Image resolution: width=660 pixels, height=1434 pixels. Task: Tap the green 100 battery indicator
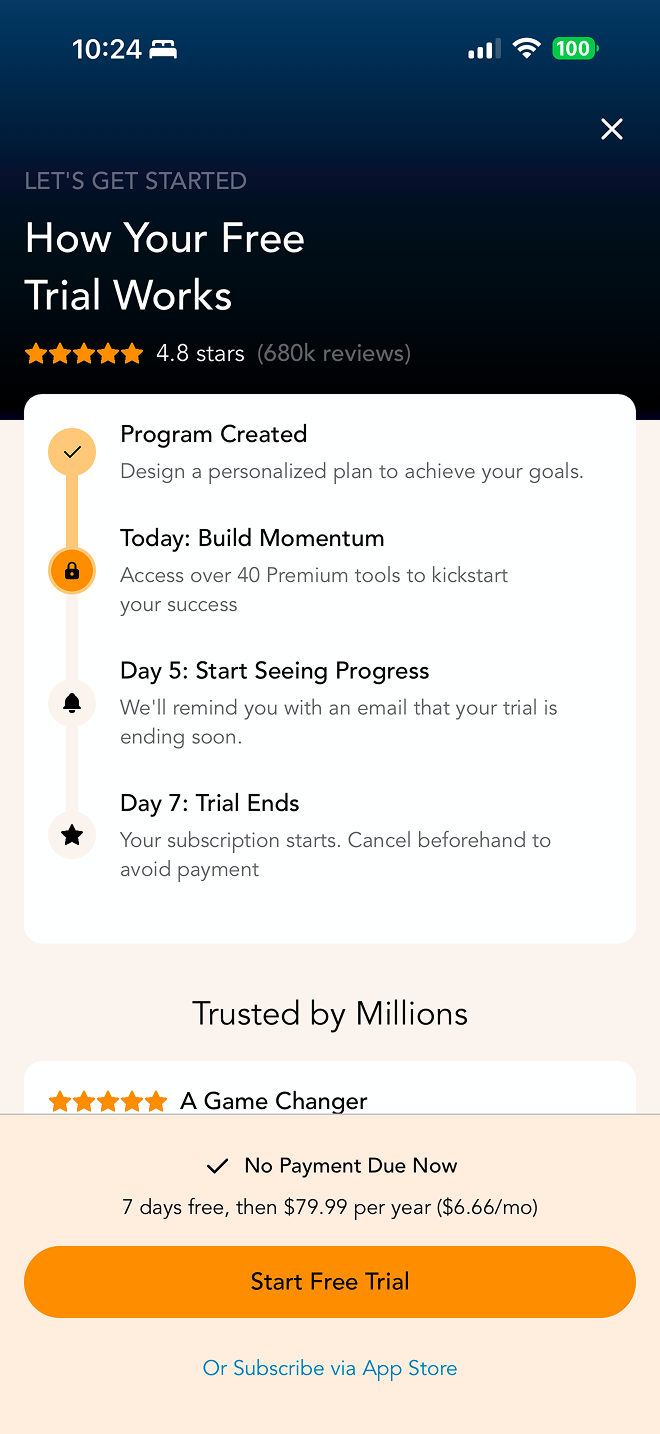574,48
